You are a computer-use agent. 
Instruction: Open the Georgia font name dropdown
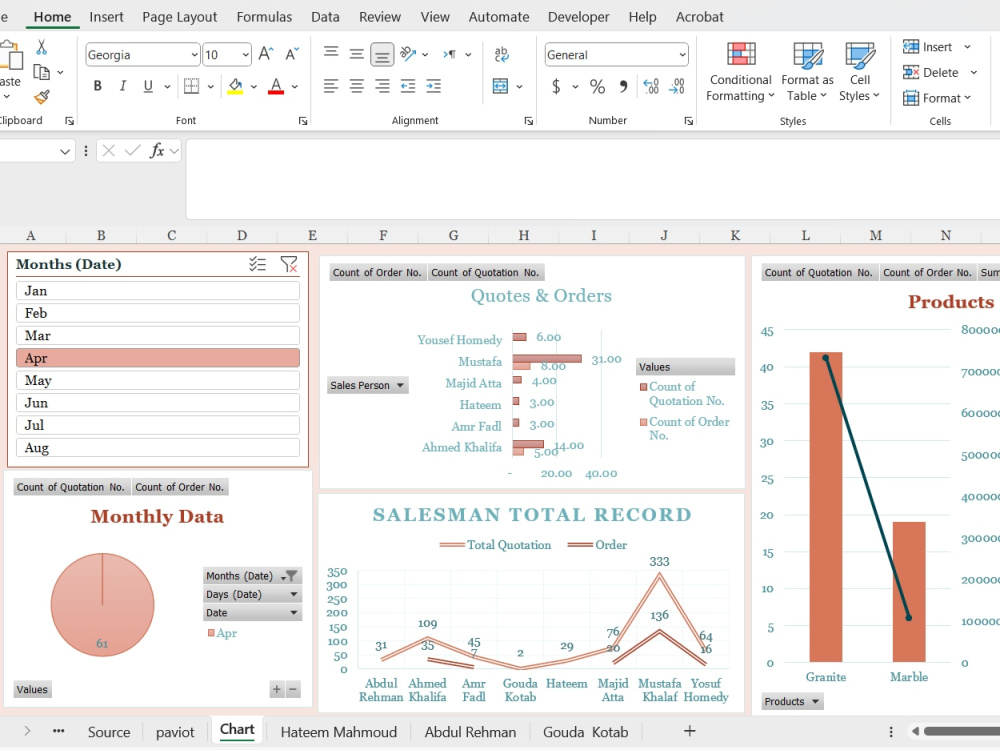[195, 55]
